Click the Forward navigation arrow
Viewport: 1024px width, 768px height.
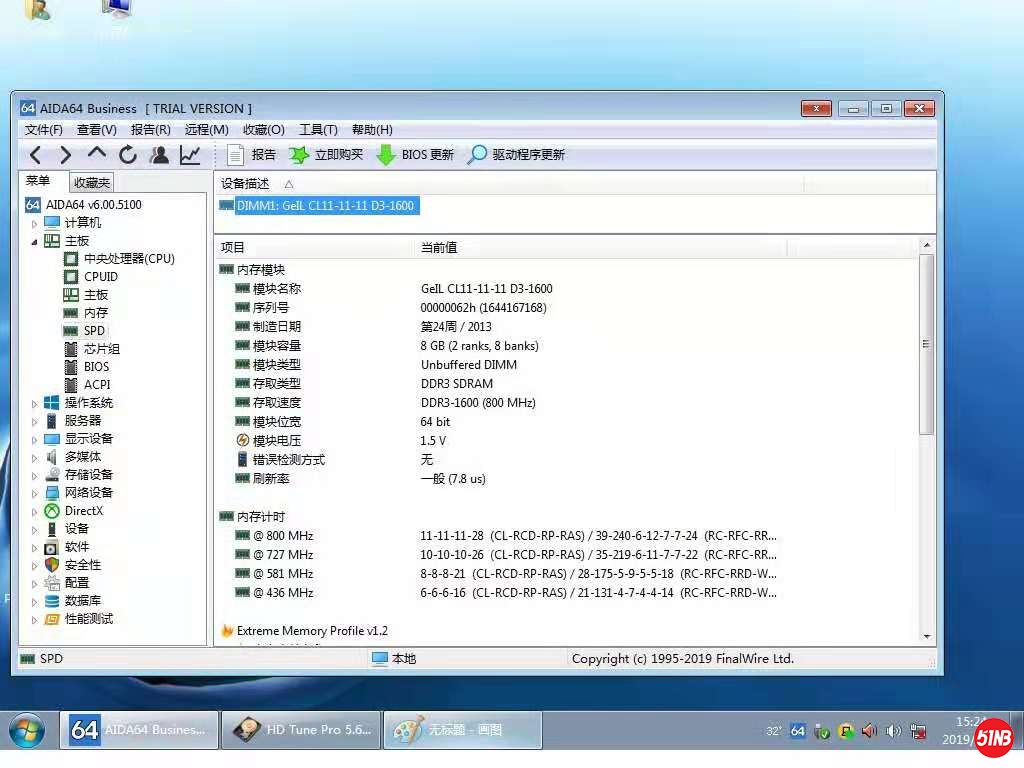66,155
